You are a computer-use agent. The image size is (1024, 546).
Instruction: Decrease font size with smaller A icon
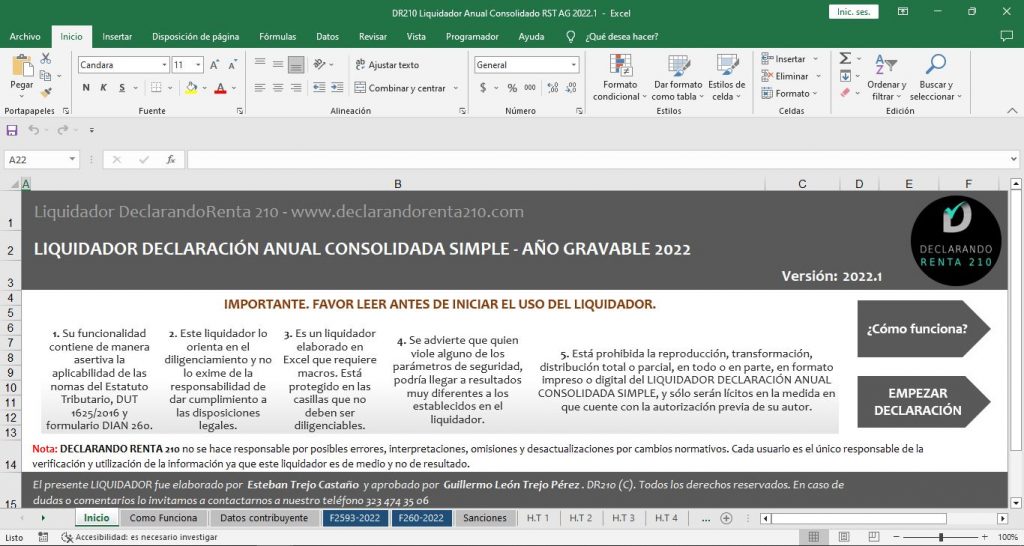pyautogui.click(x=232, y=65)
